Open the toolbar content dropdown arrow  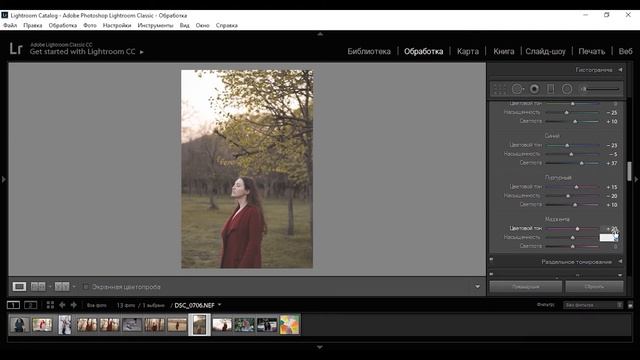[x=477, y=287]
